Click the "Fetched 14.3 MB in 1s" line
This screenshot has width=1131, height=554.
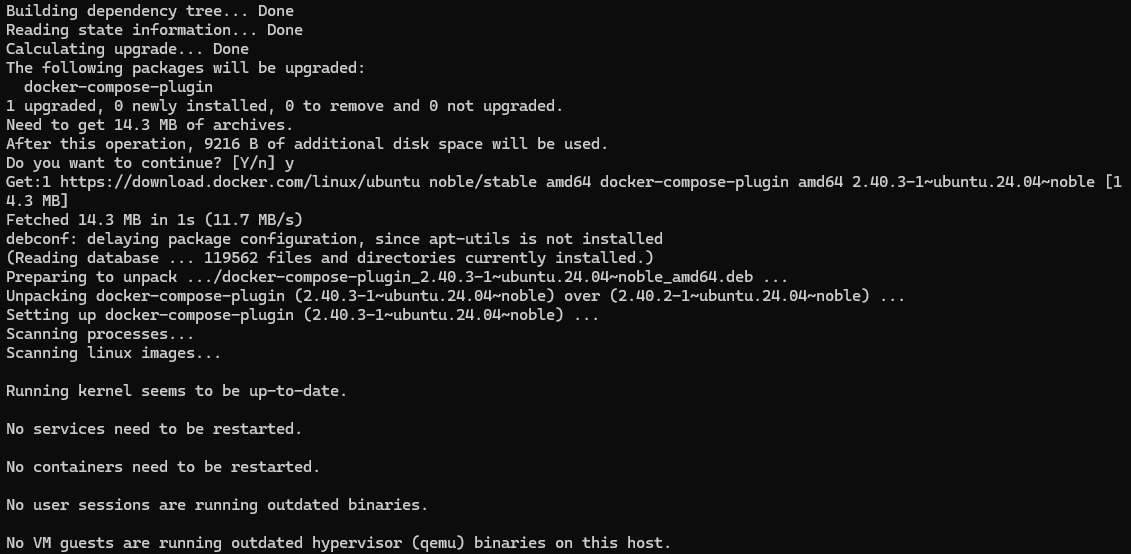click(154, 220)
